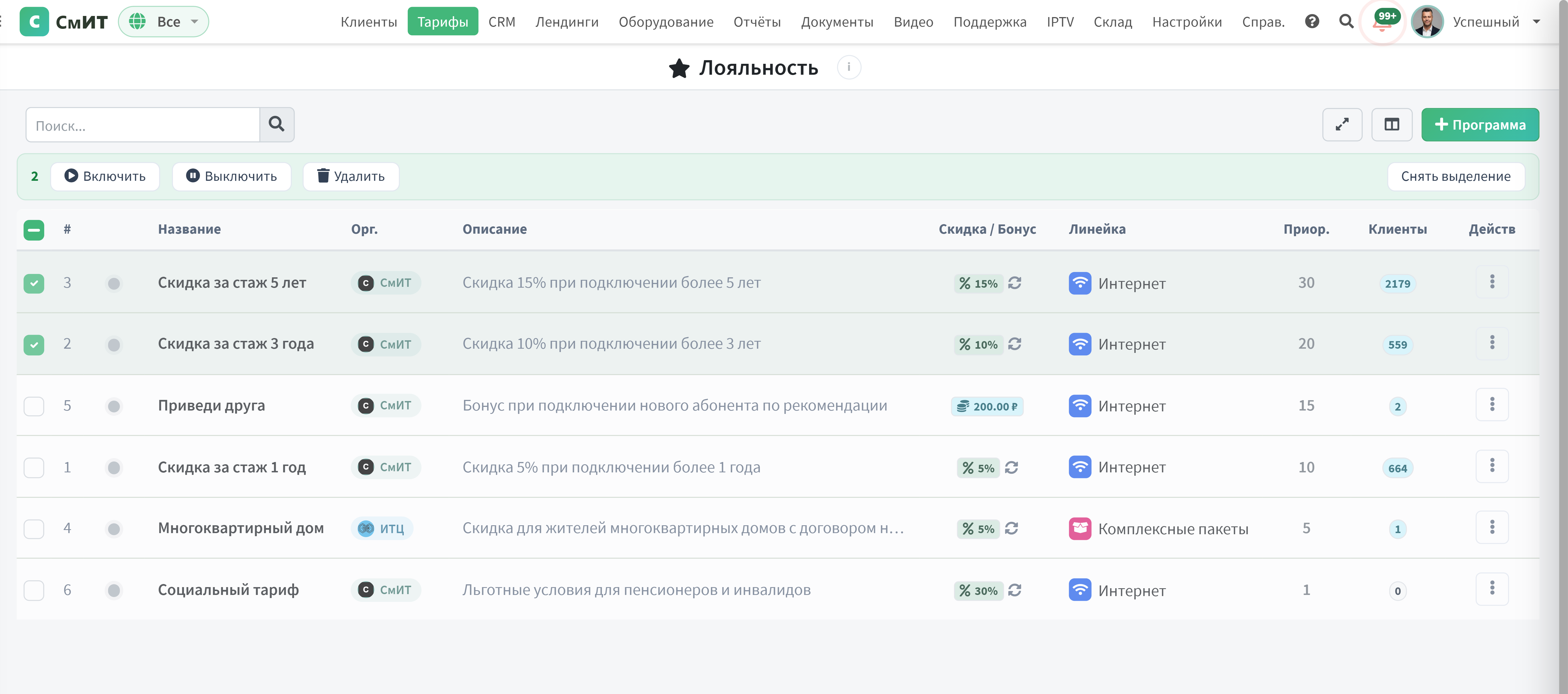Image resolution: width=1568 pixels, height=694 pixels.
Task: Uncheck the Скидка за стаж 5 лет row
Action: [34, 283]
